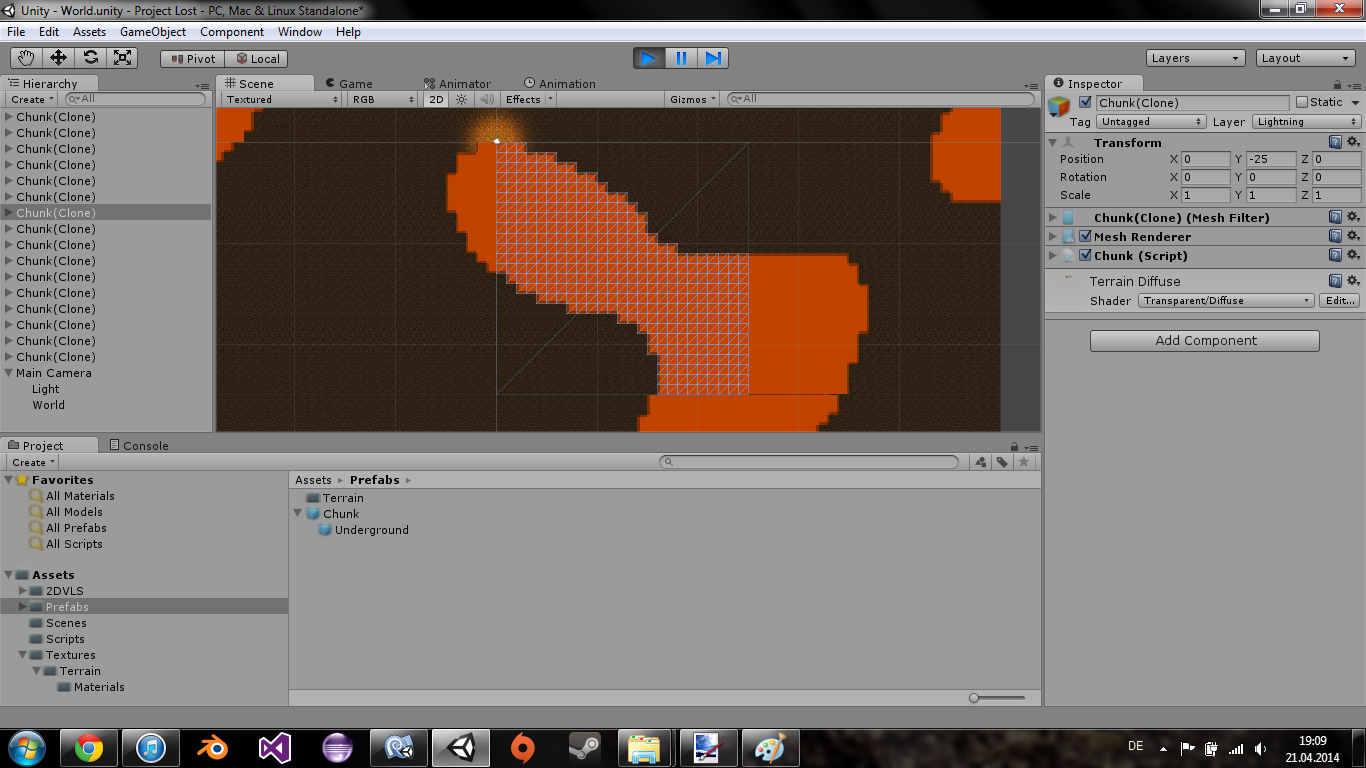Open the Tag dropdown
The width and height of the screenshot is (1366, 768).
(1151, 122)
